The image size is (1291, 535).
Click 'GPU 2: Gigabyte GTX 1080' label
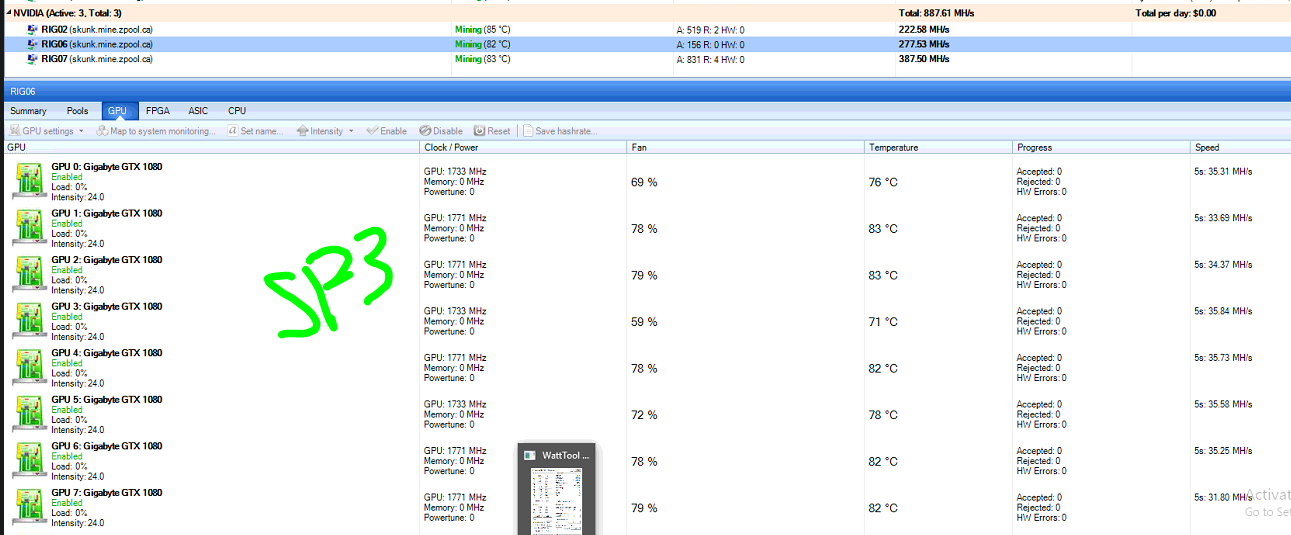coord(107,260)
